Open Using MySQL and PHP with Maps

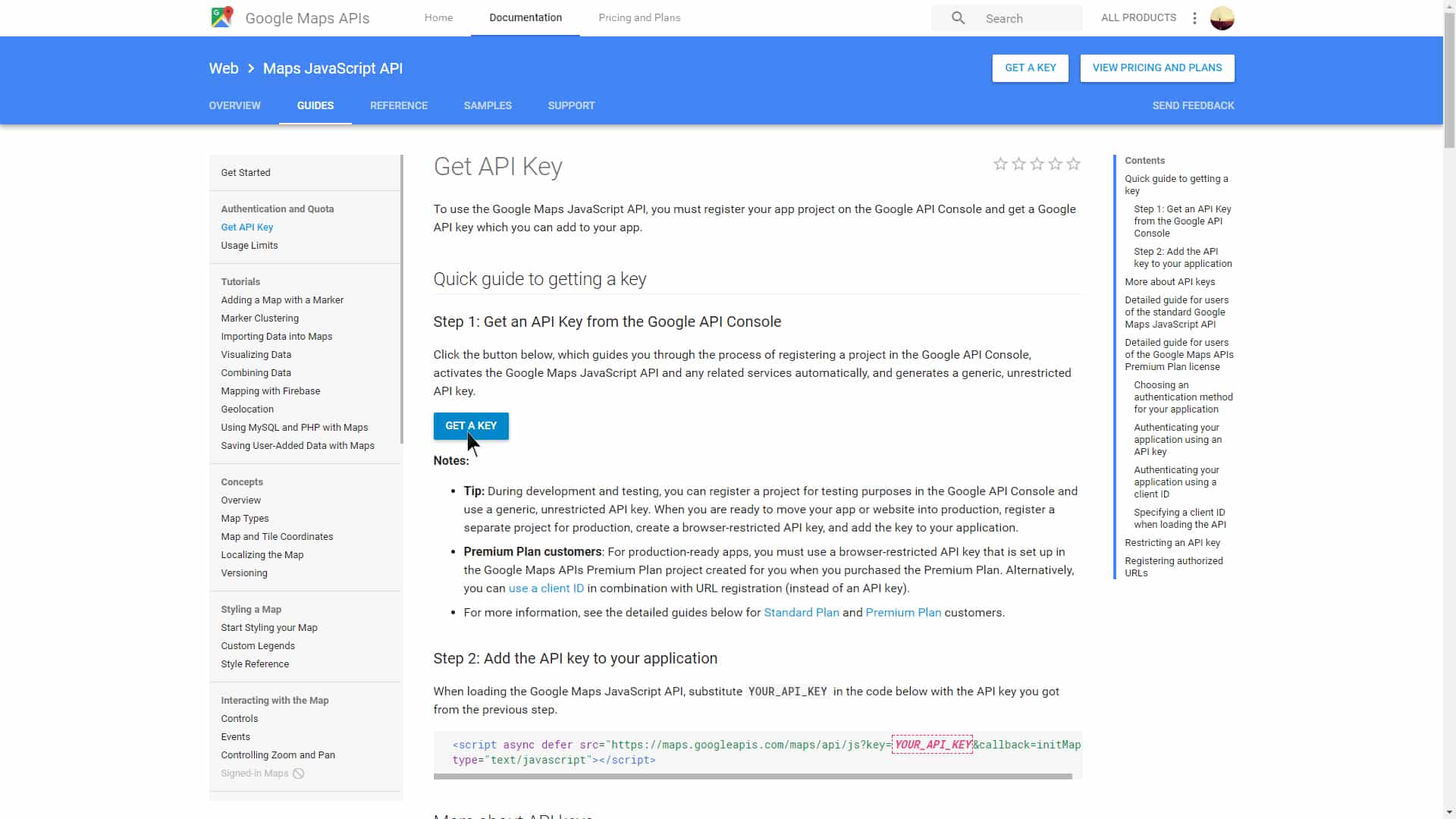pos(294,428)
